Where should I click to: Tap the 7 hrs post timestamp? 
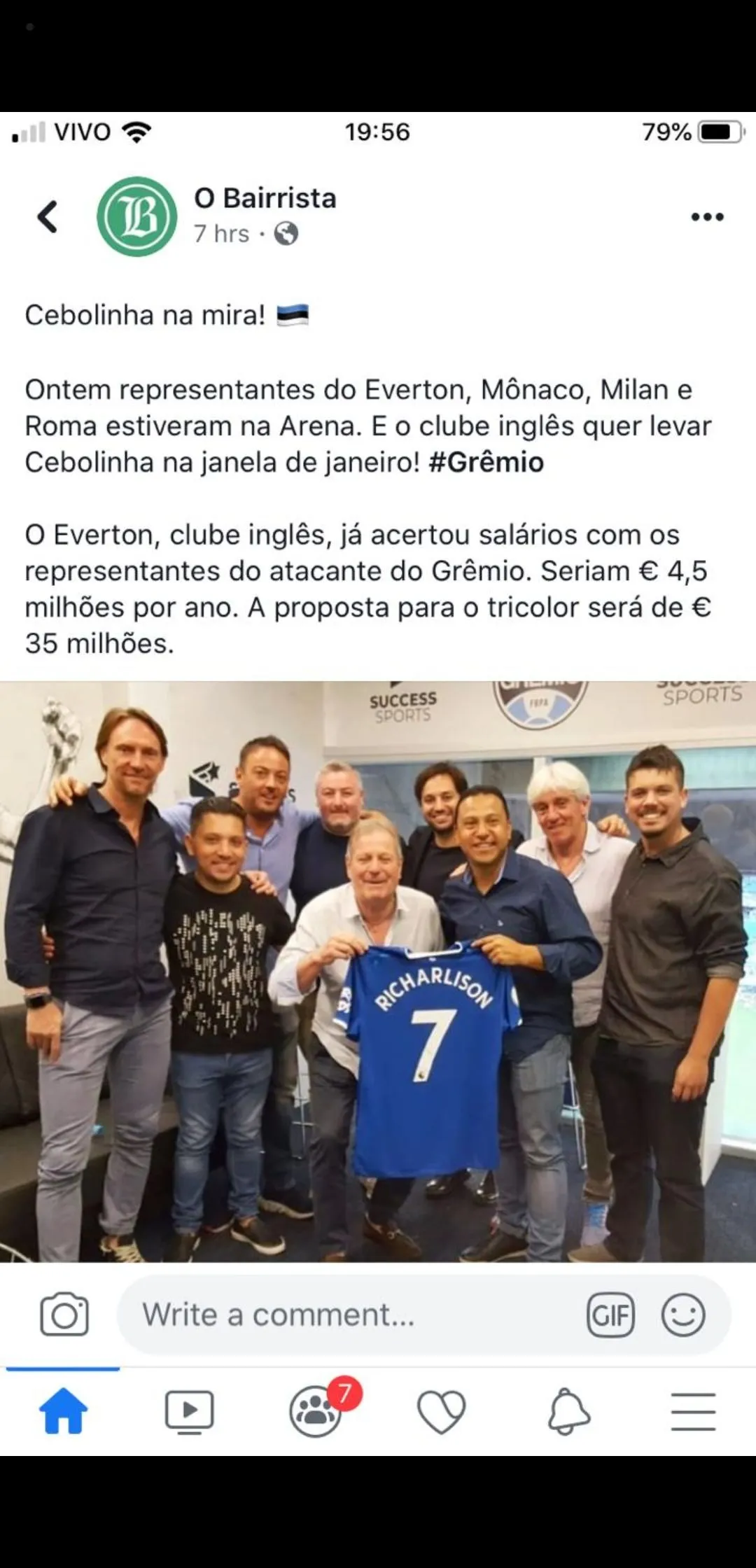pos(221,234)
